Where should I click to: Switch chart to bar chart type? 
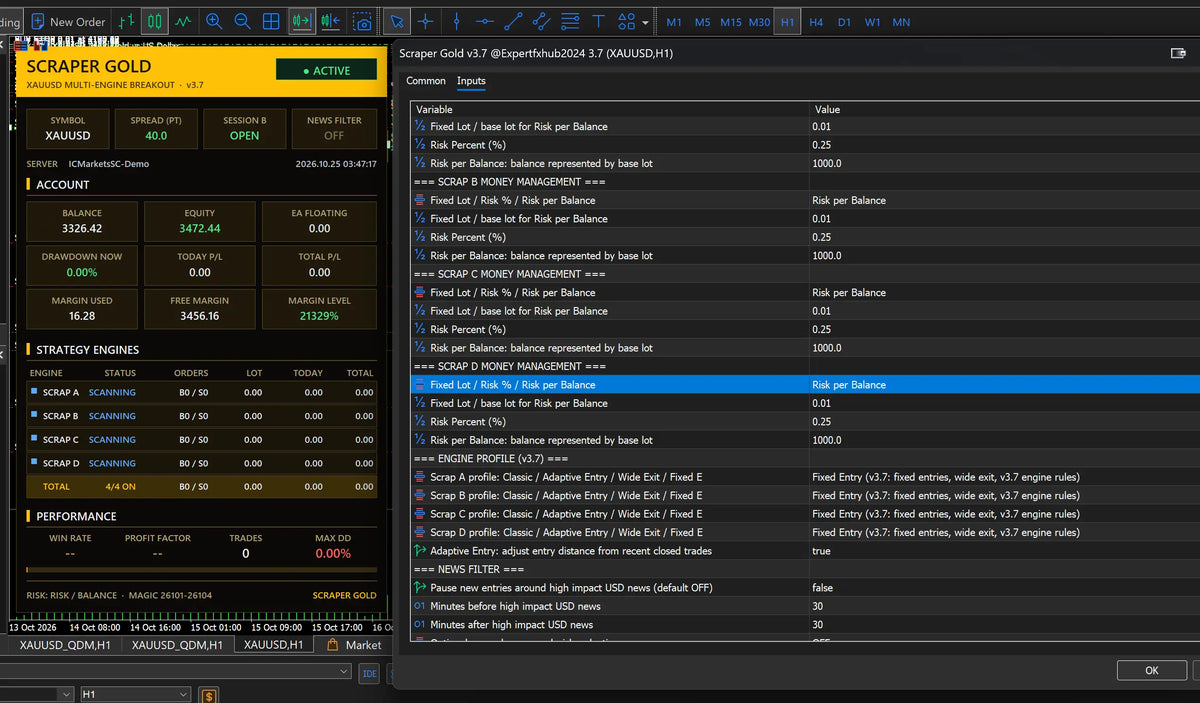tap(126, 21)
